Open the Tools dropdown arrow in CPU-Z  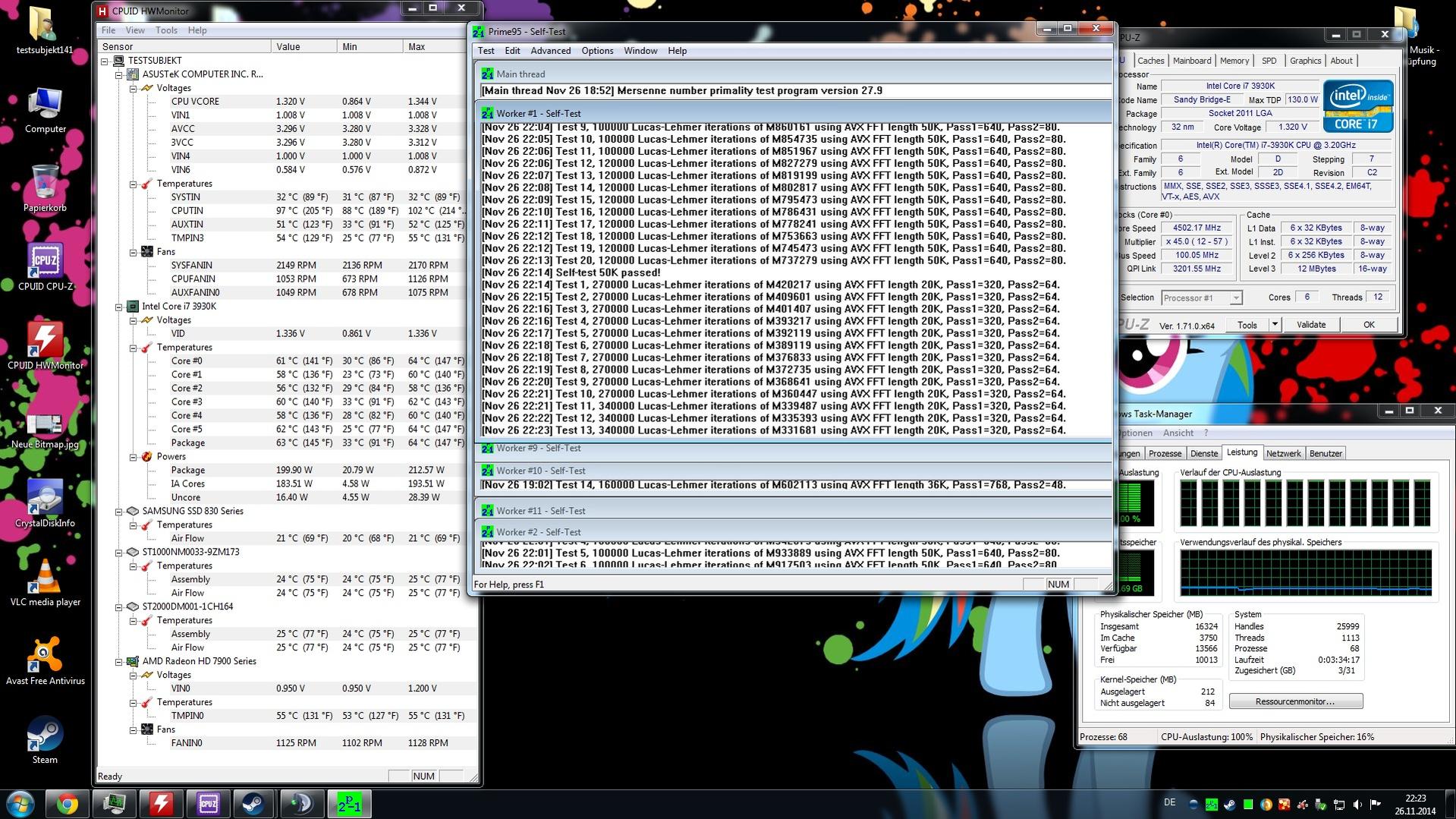point(1275,325)
